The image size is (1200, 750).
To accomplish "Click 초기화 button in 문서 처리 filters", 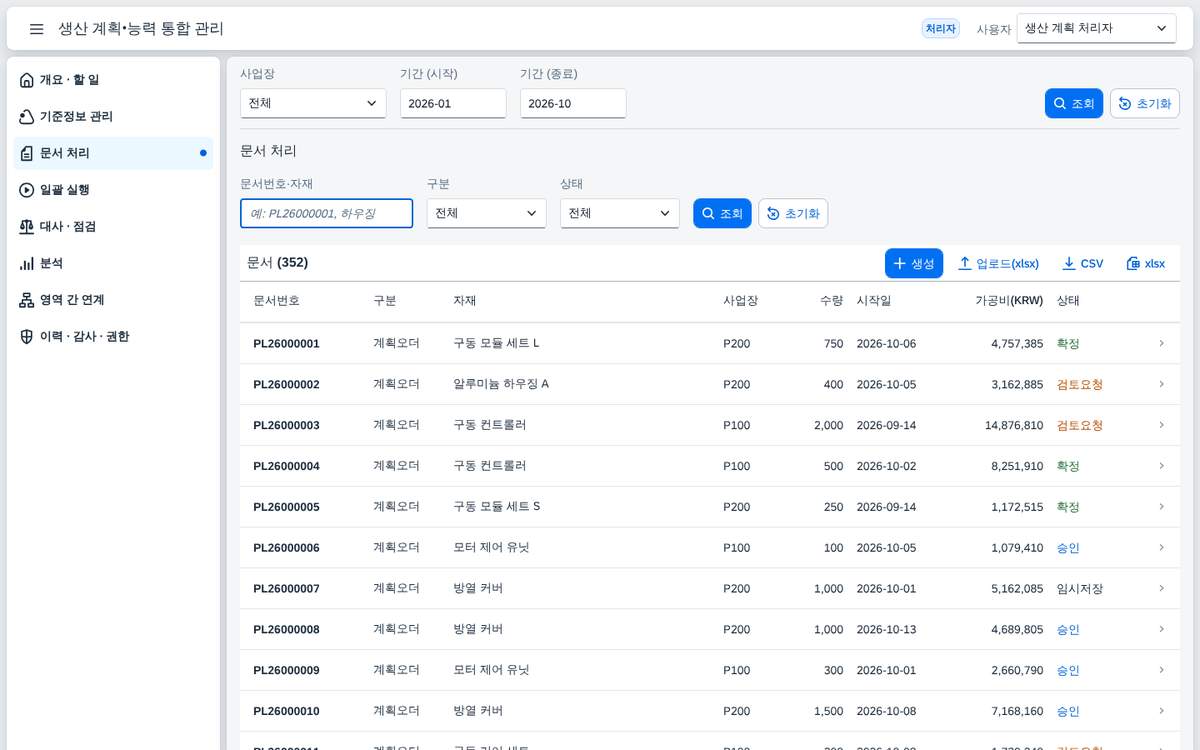I will (793, 213).
